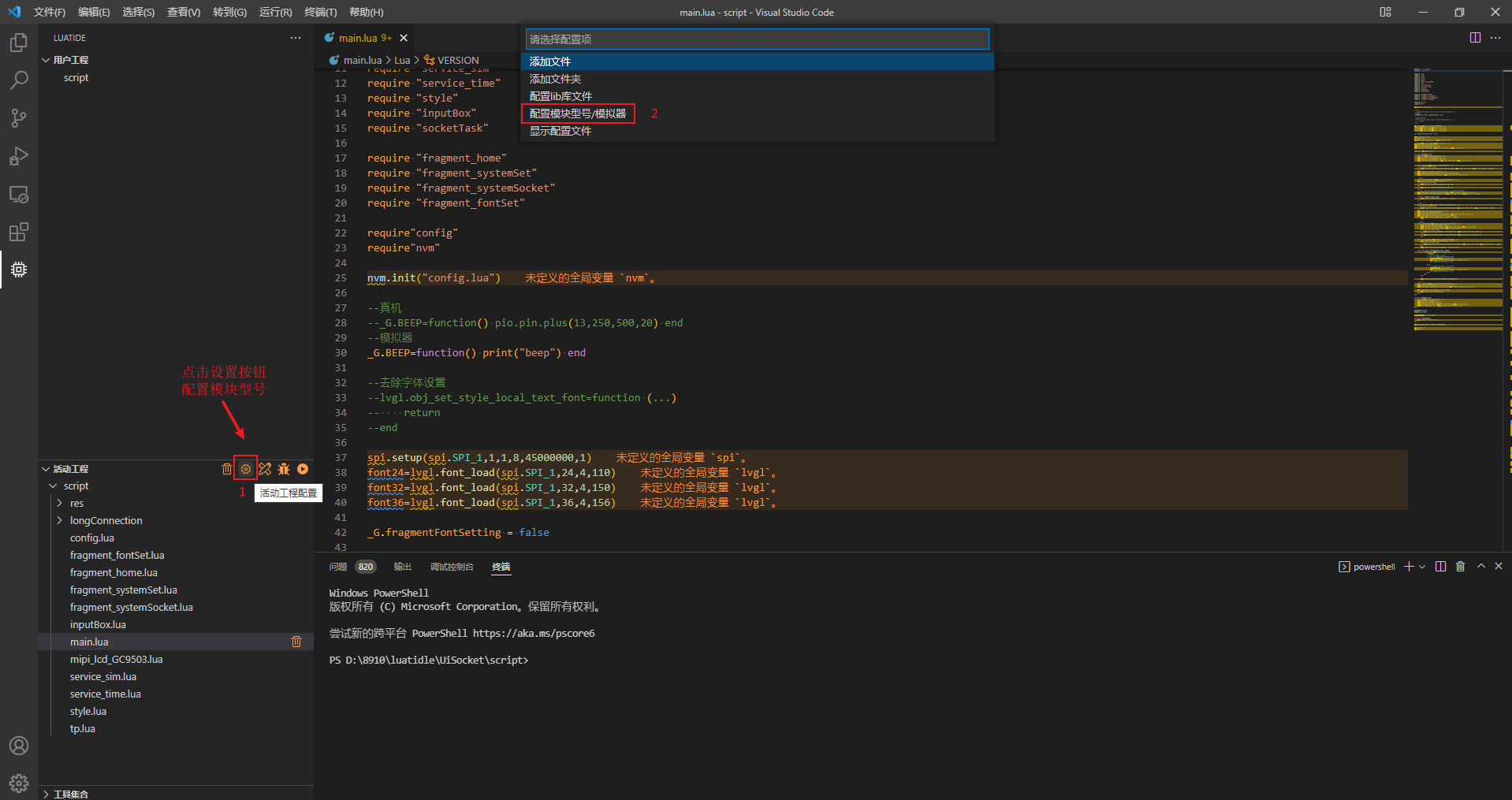
Task: Focus the 请选择配置项 input box
Action: pos(757,39)
